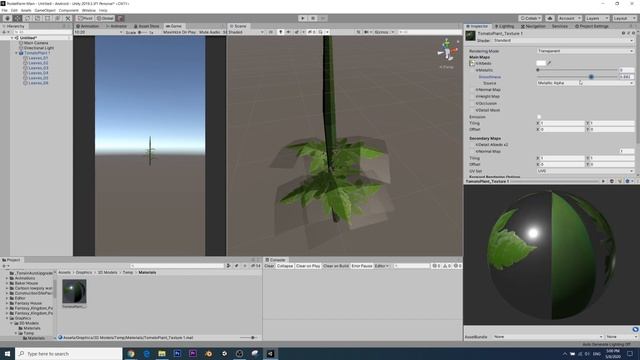Open the Component menu

pos(69,10)
